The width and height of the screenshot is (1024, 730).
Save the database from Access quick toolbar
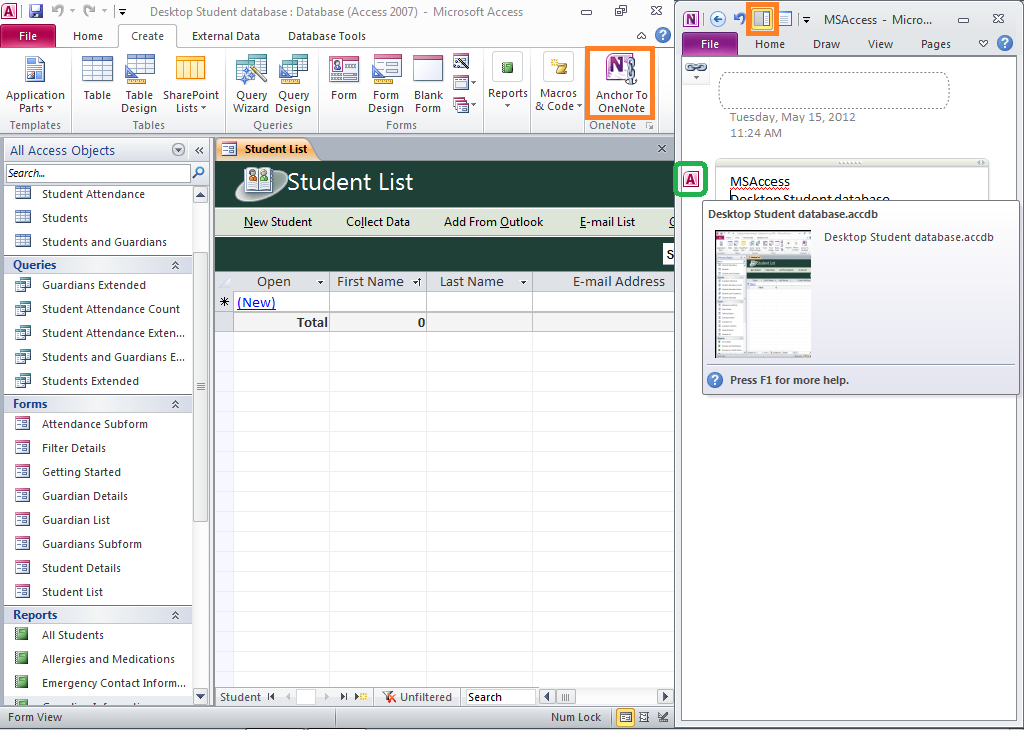(36, 11)
